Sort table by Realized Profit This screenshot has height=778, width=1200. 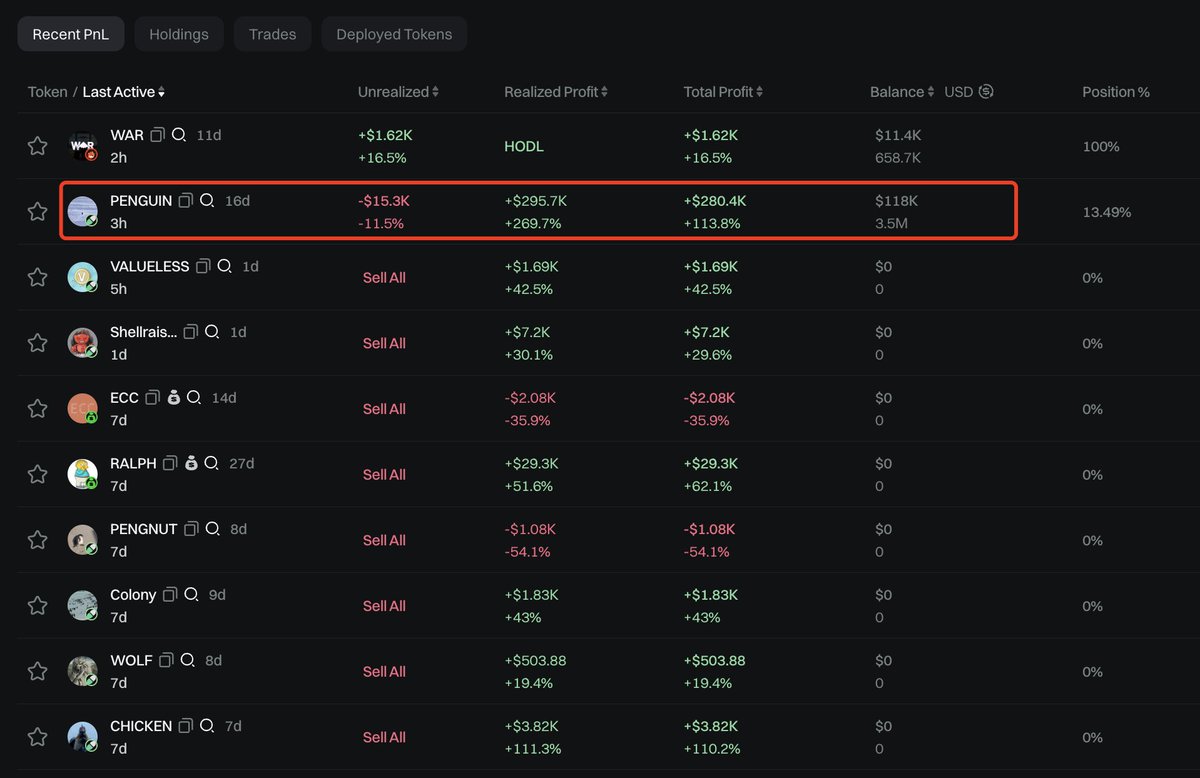(555, 92)
